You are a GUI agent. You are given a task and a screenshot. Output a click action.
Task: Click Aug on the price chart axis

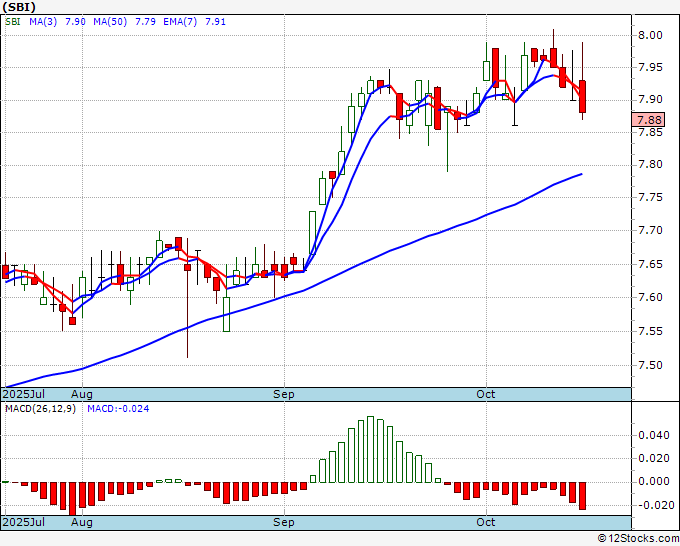[x=82, y=394]
